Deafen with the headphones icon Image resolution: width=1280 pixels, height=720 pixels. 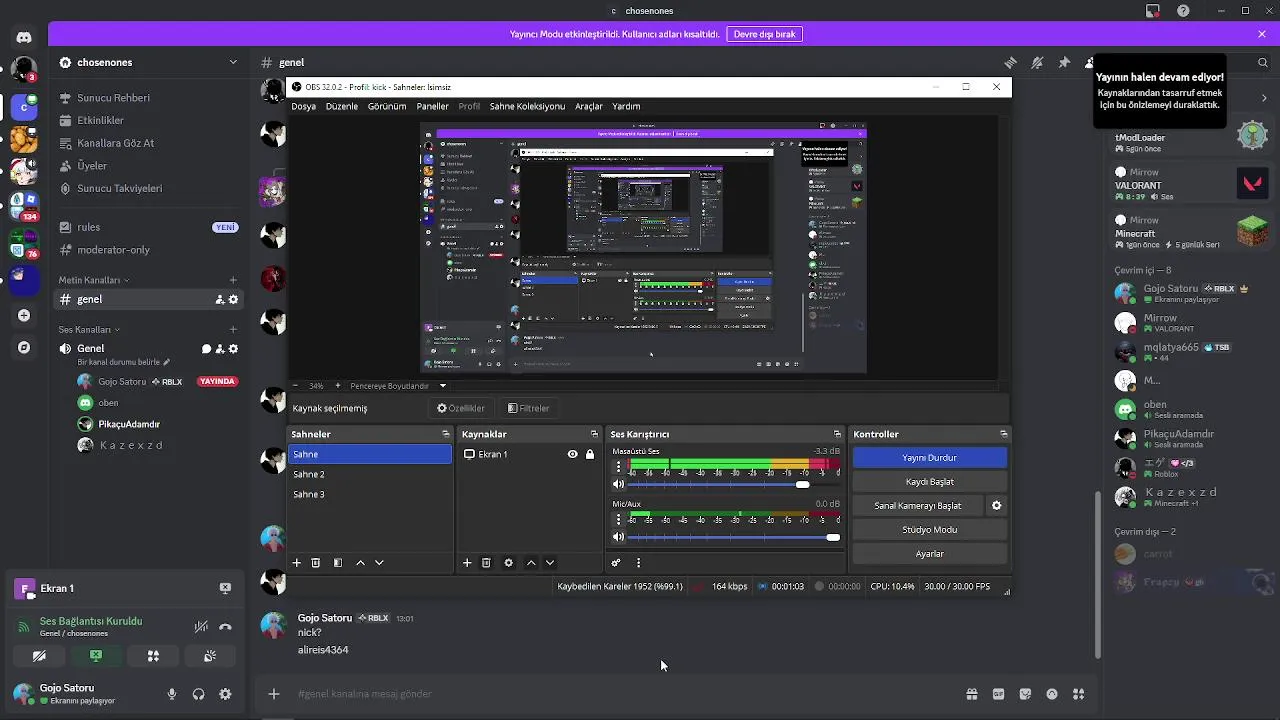pos(198,694)
